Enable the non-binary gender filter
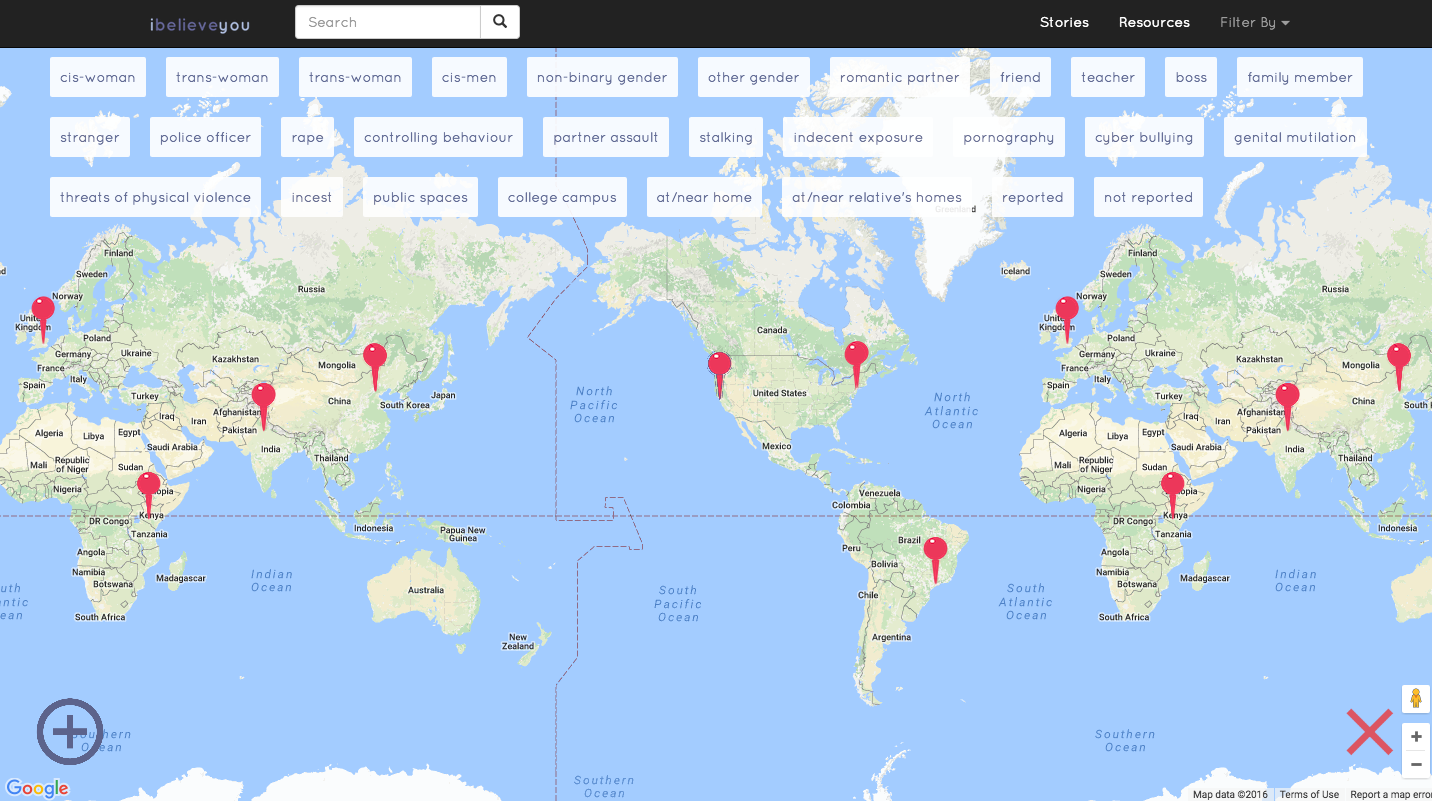Viewport: 1432px width, 801px height. 602,77
